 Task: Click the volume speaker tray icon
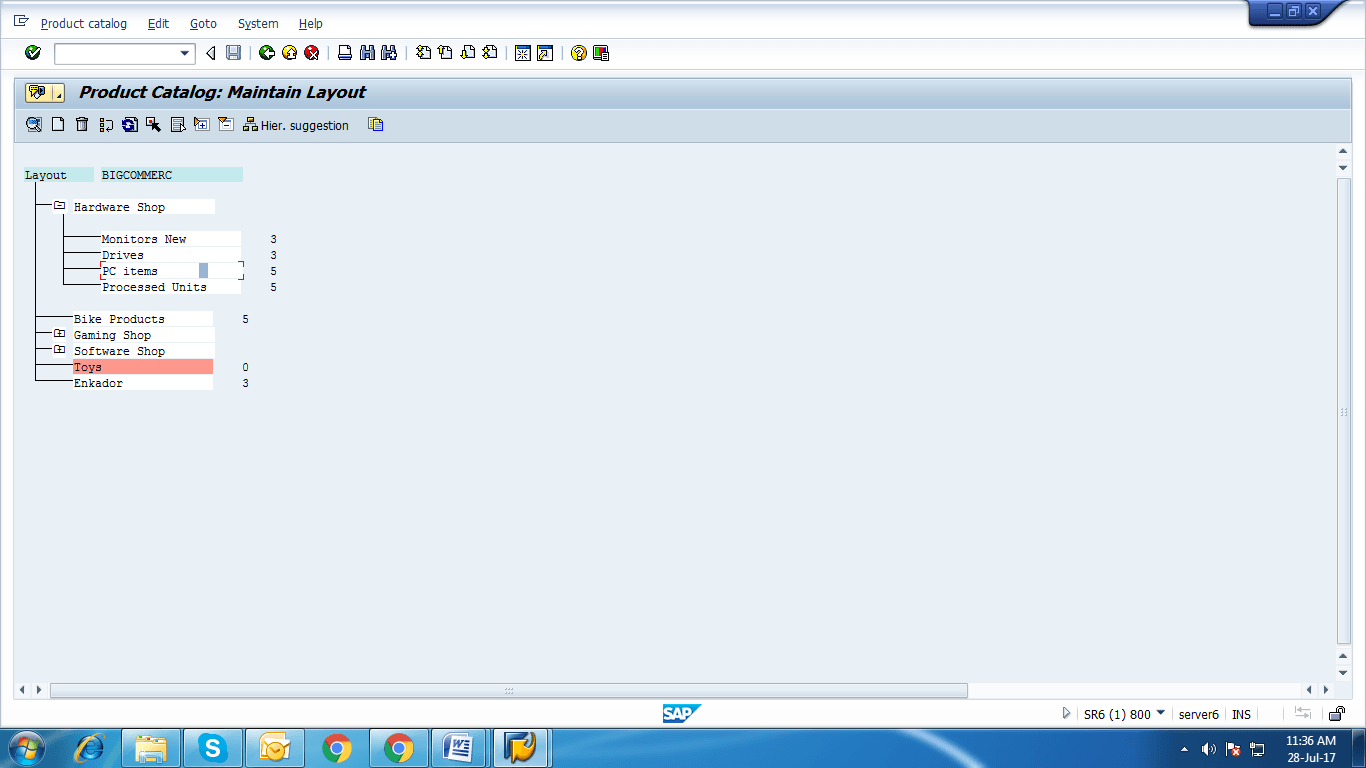[x=1208, y=749]
